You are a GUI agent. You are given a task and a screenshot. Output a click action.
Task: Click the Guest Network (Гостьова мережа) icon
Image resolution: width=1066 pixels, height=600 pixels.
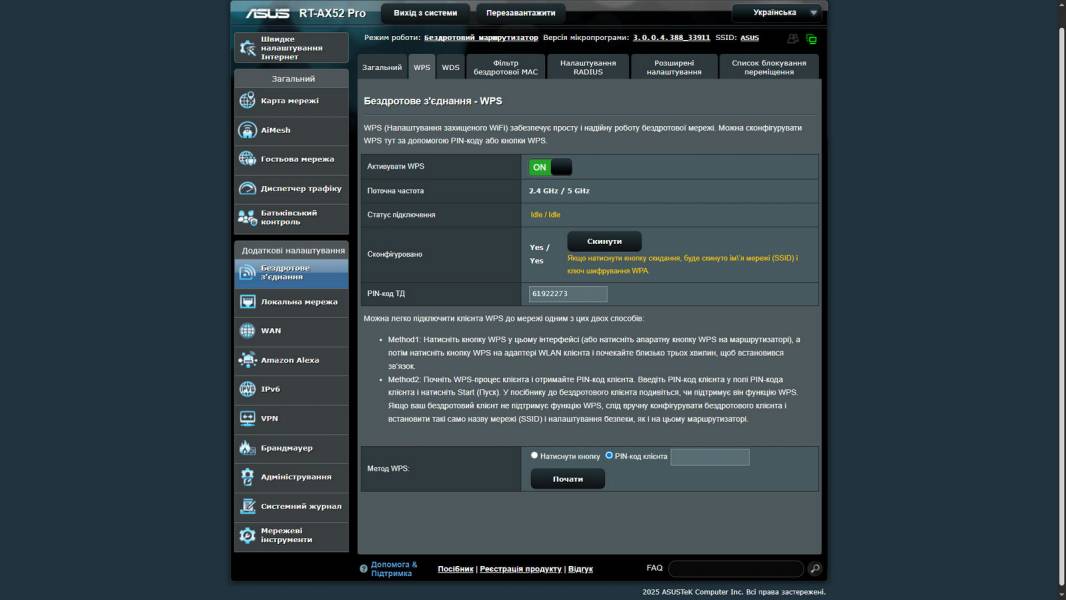pyautogui.click(x=247, y=159)
